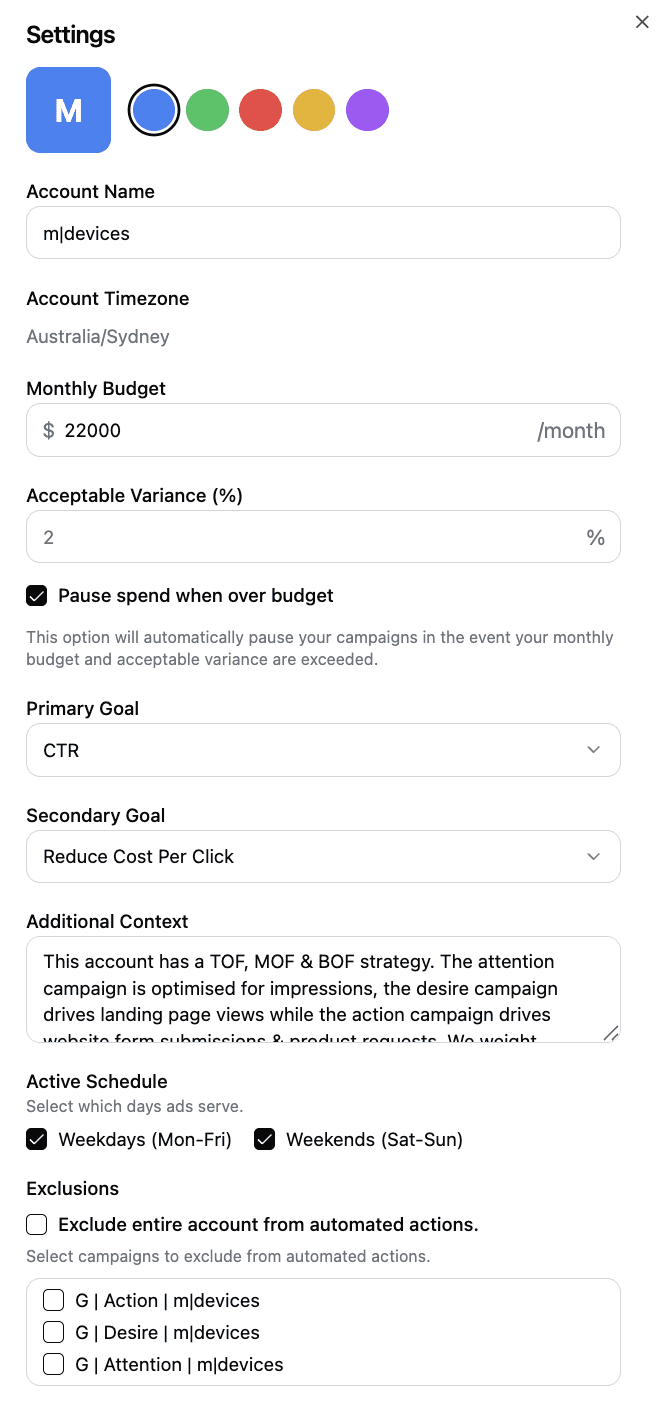The width and height of the screenshot is (670, 1404).
Task: Disable the Weekends (Sat-Sun) schedule checkbox
Action: (x=265, y=1139)
